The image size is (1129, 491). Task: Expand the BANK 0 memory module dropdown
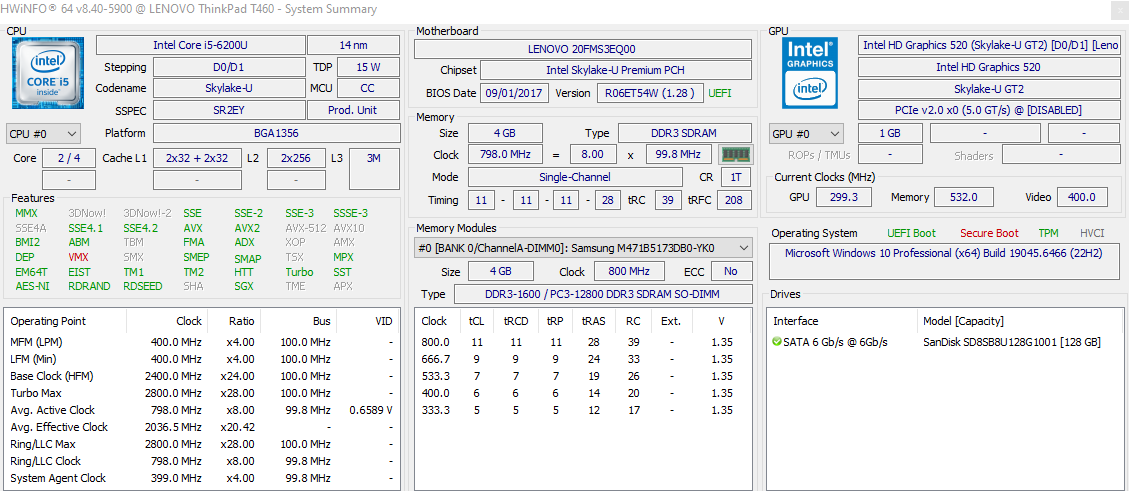pyautogui.click(x=583, y=248)
